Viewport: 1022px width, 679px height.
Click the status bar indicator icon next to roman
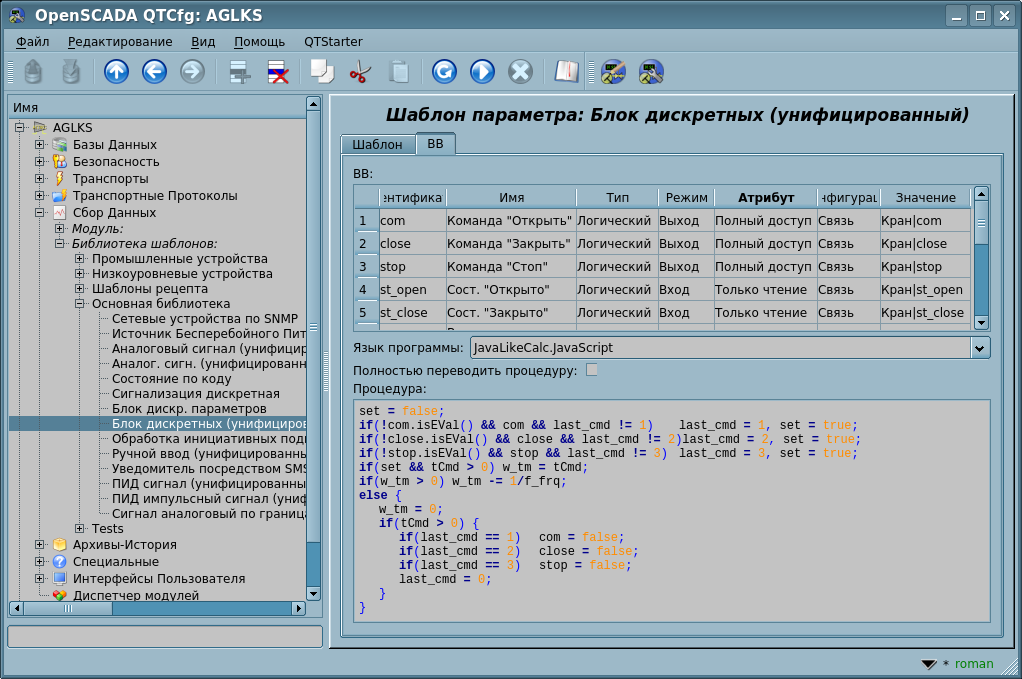tap(929, 664)
